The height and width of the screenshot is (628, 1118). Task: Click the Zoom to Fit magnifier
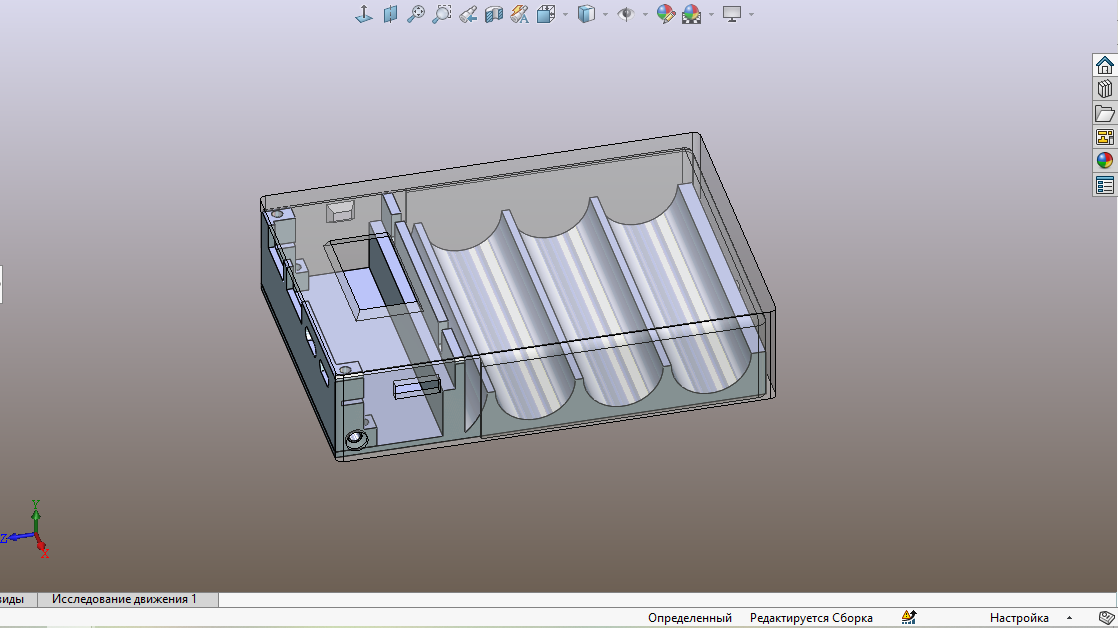(416, 14)
